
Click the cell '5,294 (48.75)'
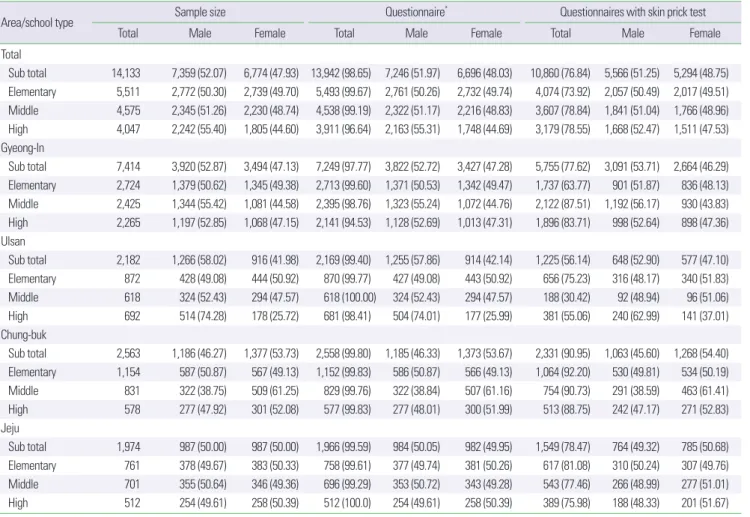tap(701, 73)
